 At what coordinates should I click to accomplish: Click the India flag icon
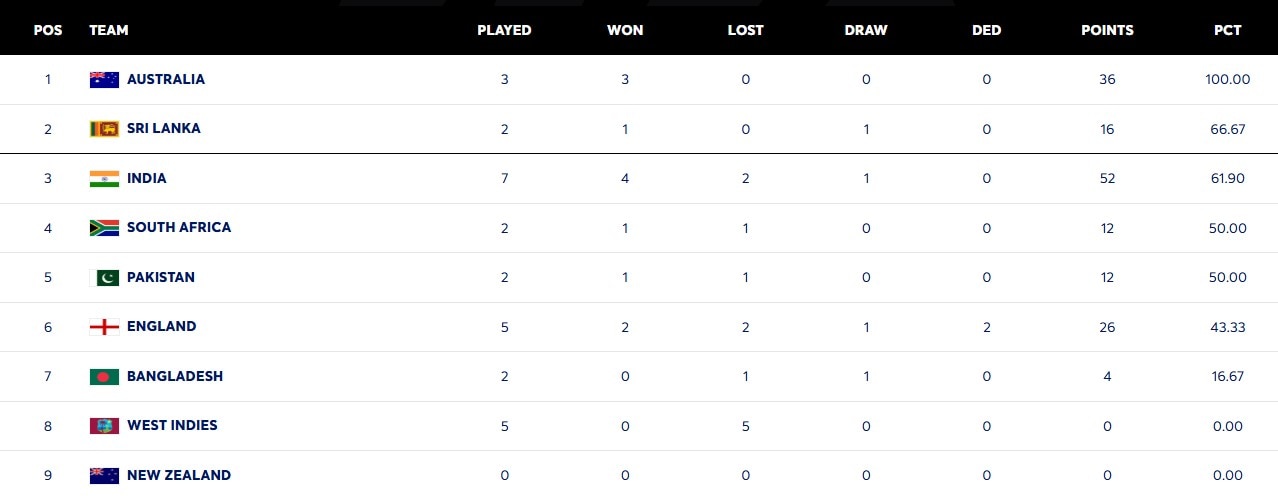(104, 179)
